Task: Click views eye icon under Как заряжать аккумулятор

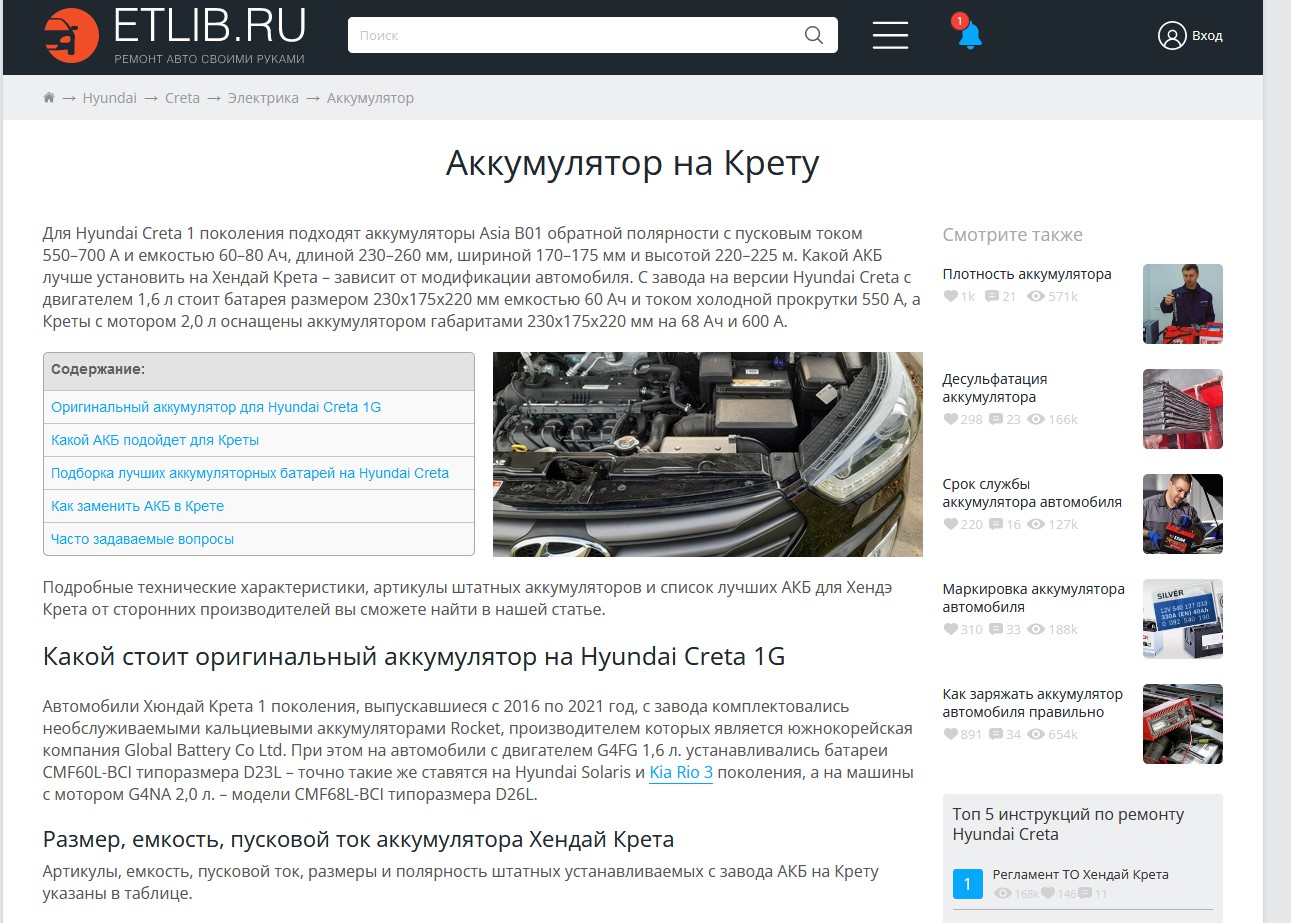Action: tap(1036, 735)
